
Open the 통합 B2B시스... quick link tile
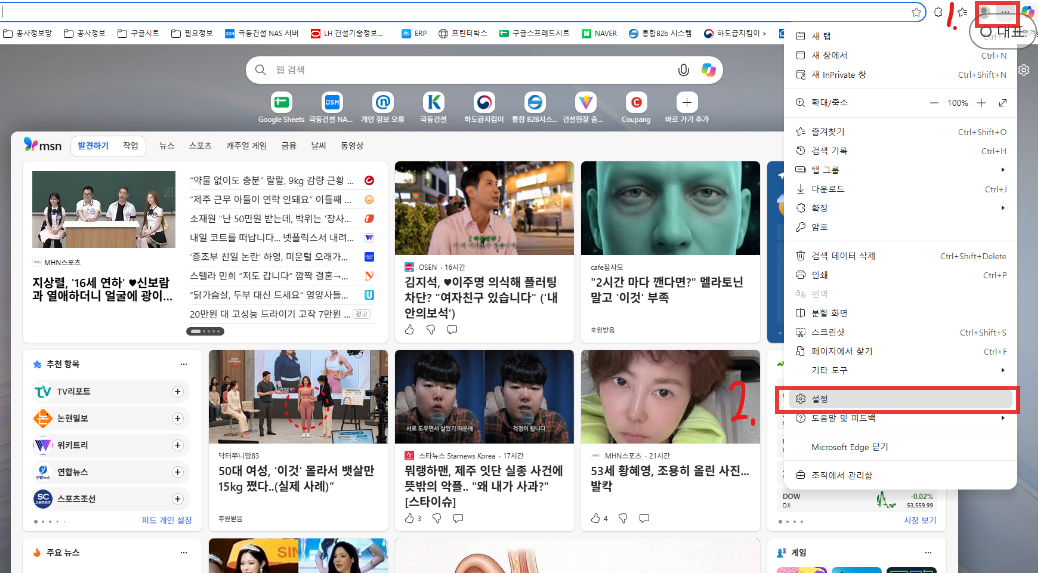click(534, 107)
